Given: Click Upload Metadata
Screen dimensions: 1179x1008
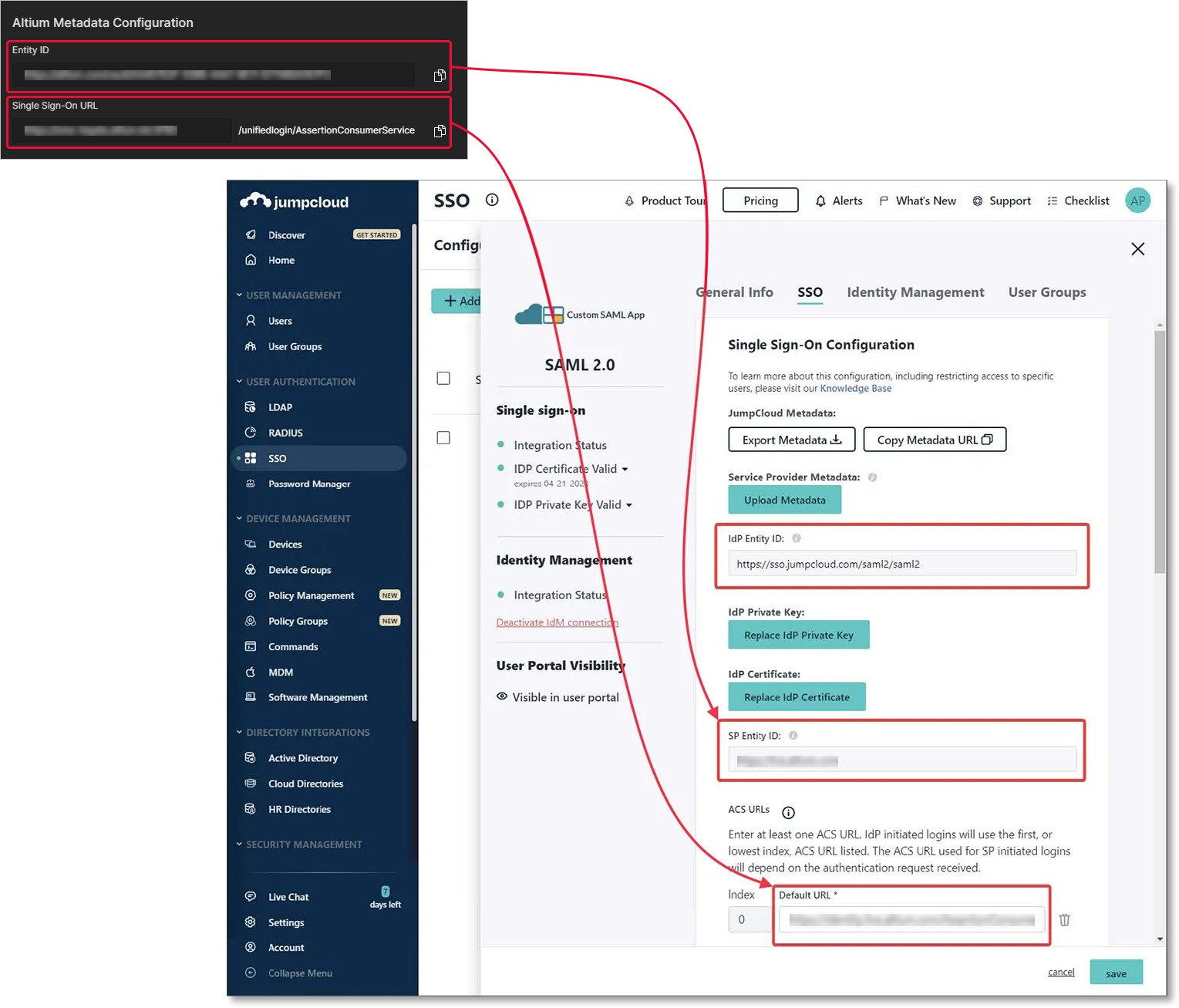Looking at the screenshot, I should tap(785, 501).
